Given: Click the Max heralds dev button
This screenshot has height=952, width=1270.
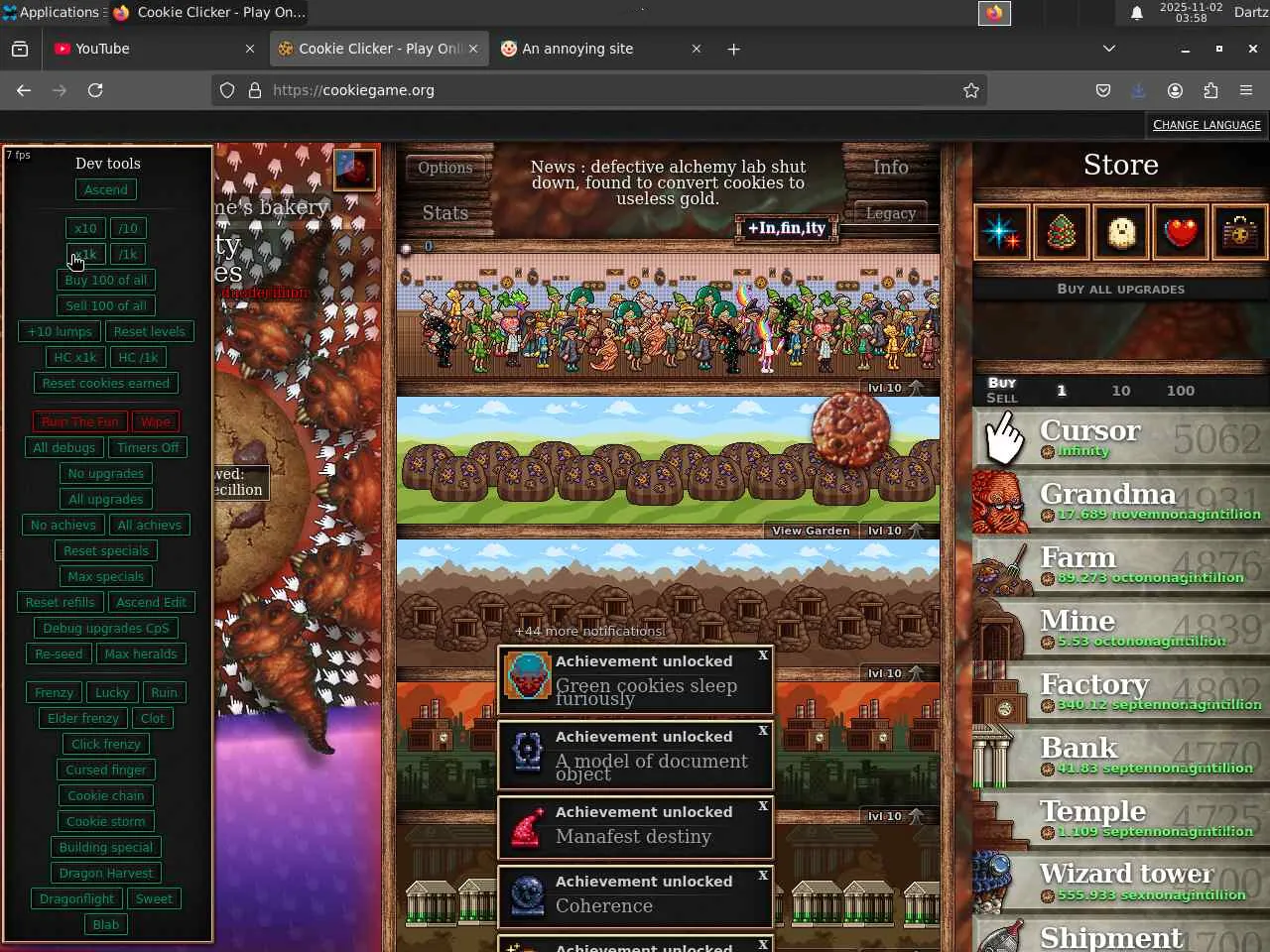Looking at the screenshot, I should pos(141,654).
